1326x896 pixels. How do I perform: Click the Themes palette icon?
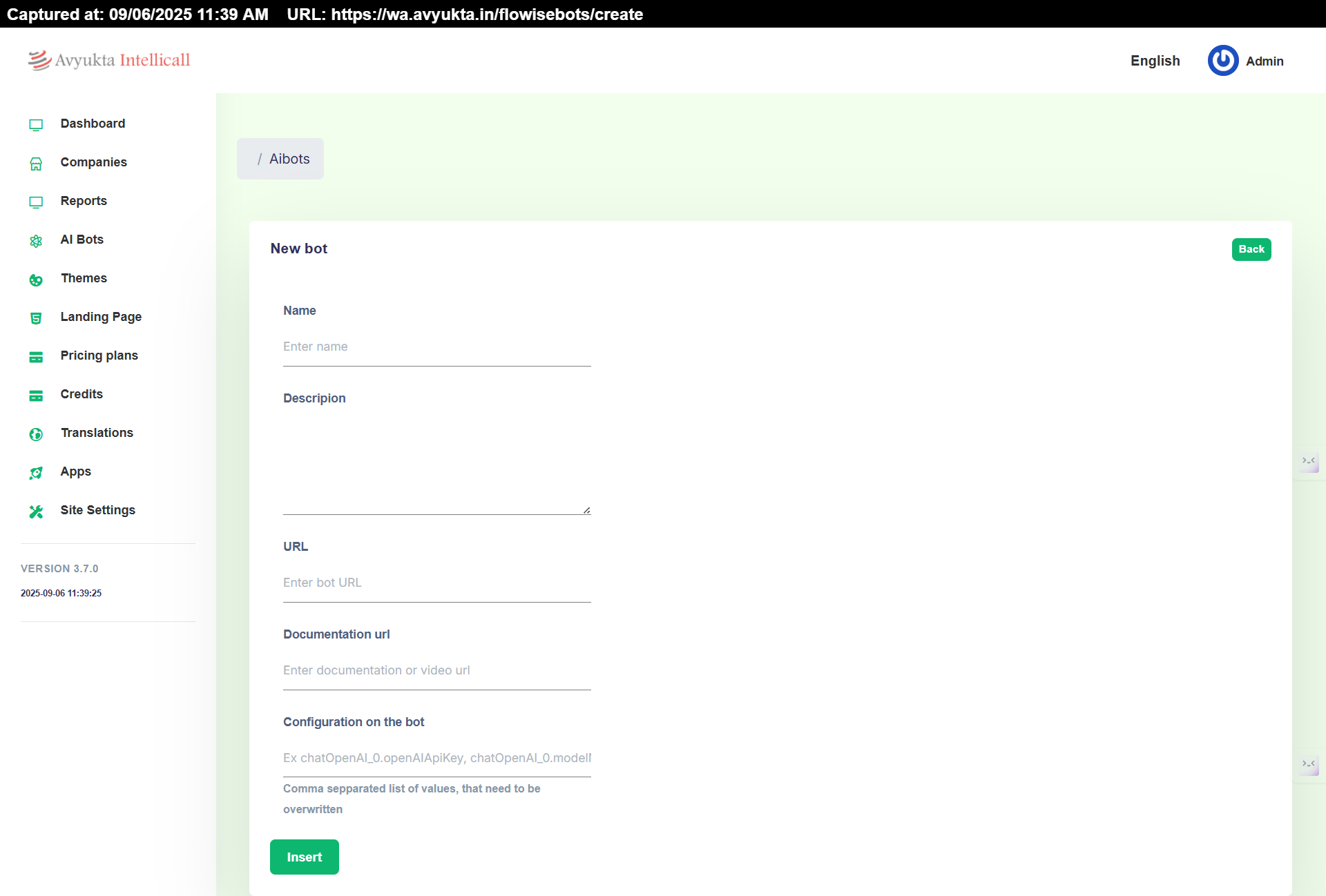coord(36,279)
